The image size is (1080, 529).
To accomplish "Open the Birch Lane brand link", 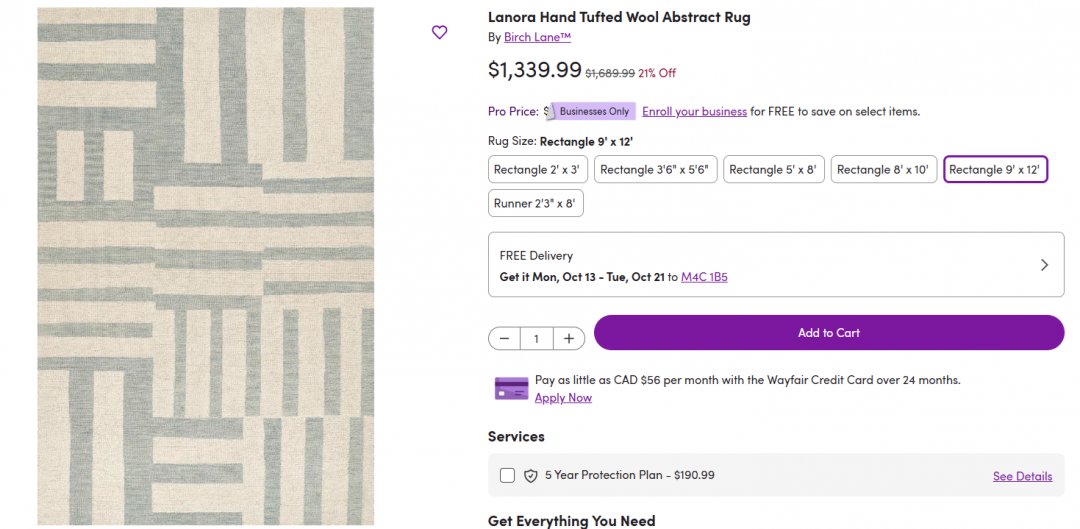I will [x=537, y=37].
